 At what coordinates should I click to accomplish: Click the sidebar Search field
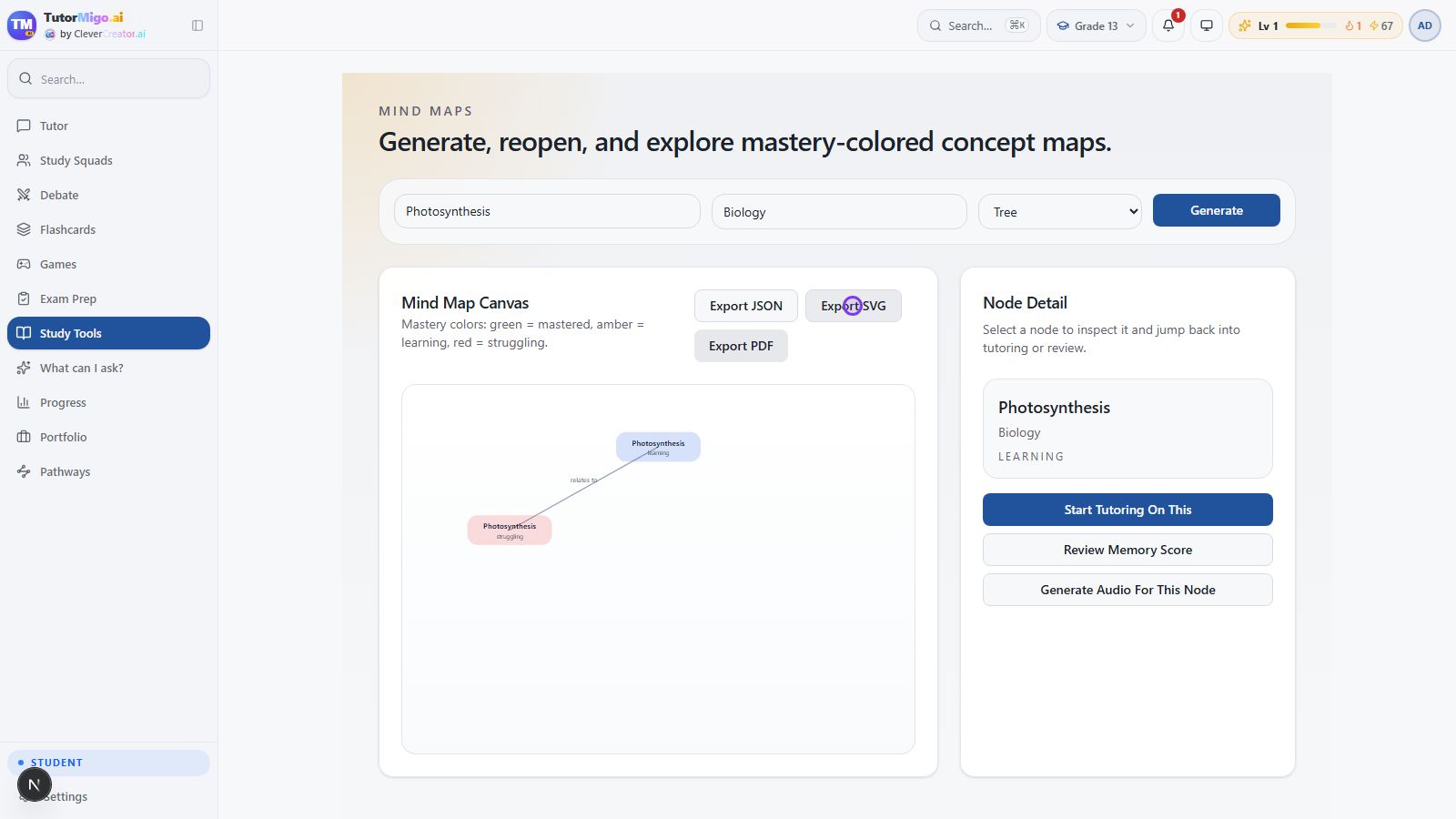pyautogui.click(x=108, y=79)
